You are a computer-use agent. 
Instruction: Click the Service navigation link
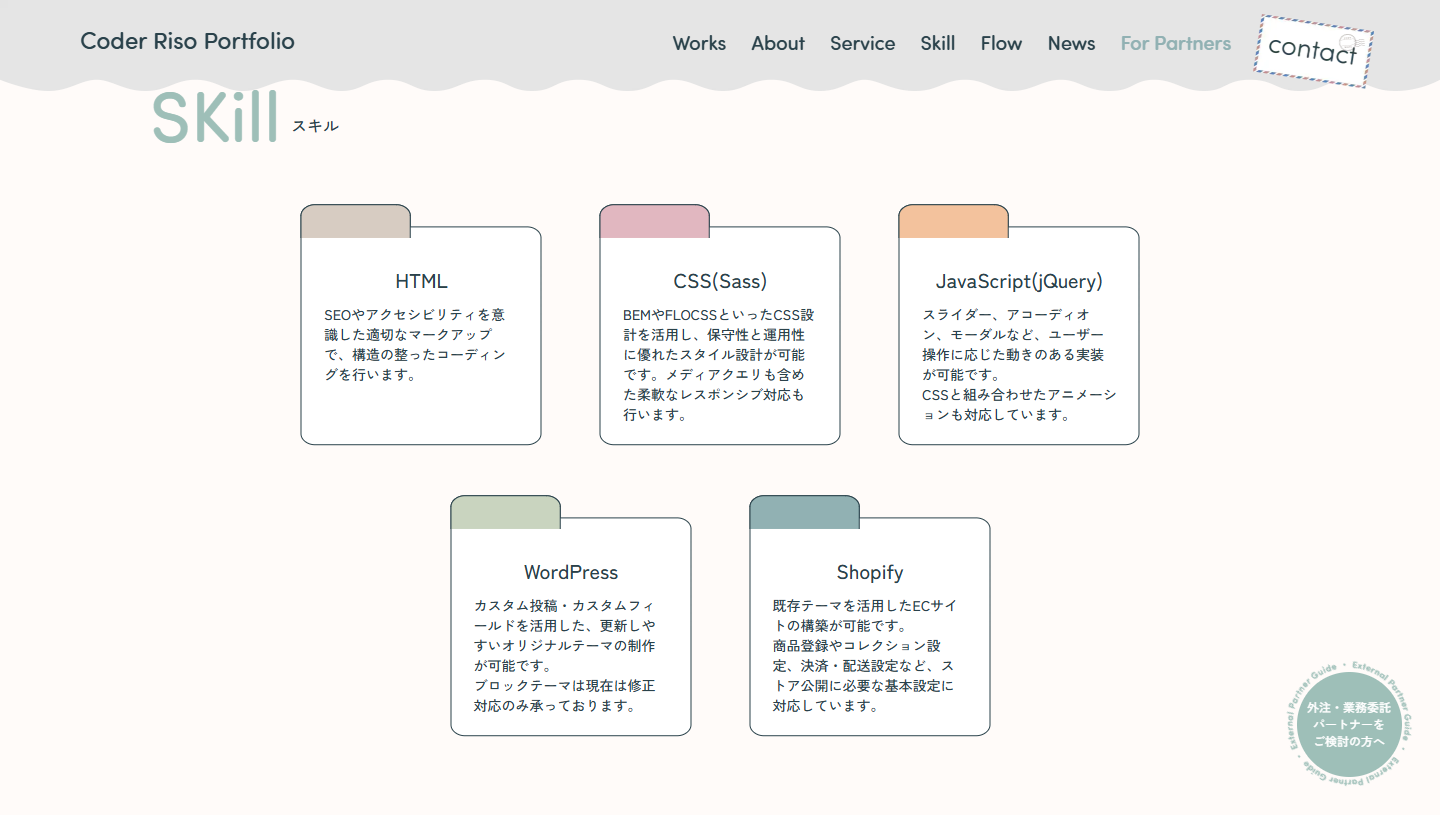(862, 43)
